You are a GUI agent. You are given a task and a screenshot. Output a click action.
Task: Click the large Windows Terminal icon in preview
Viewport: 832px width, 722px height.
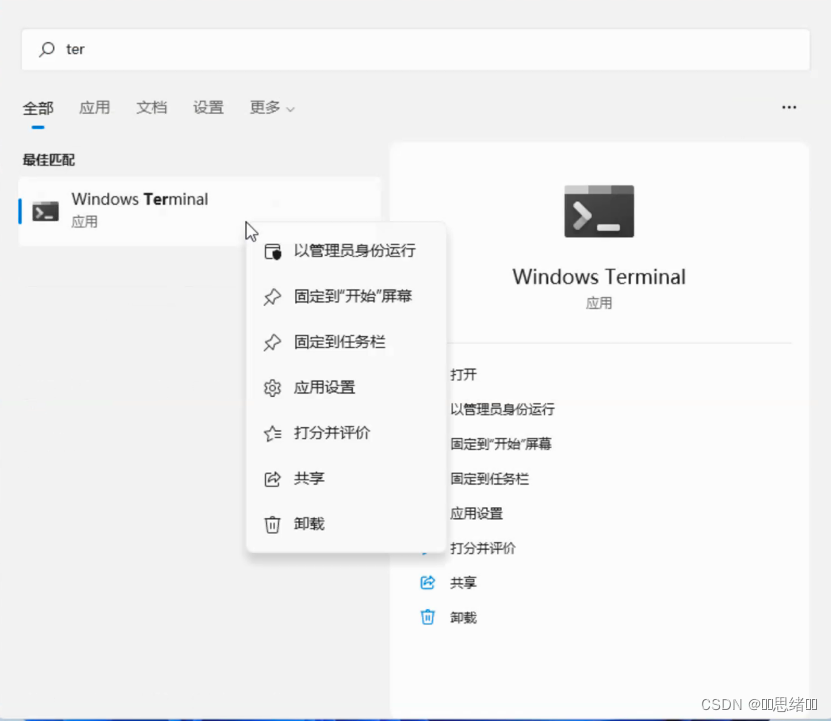pos(599,211)
